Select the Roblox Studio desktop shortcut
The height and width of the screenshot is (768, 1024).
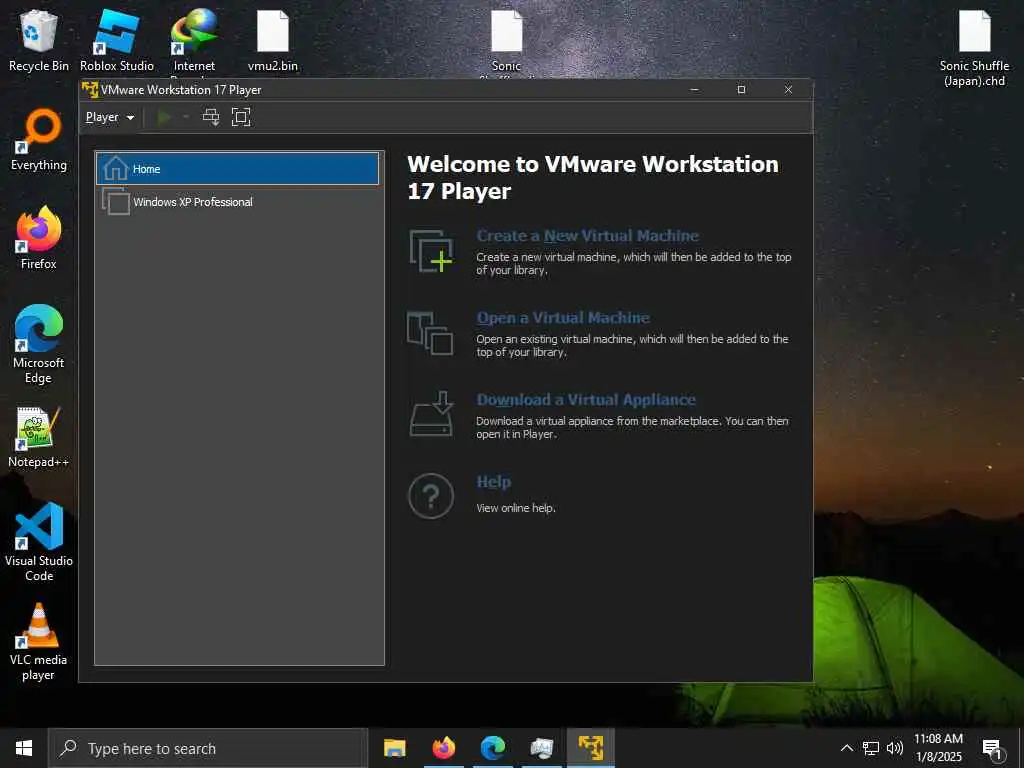pos(117,40)
